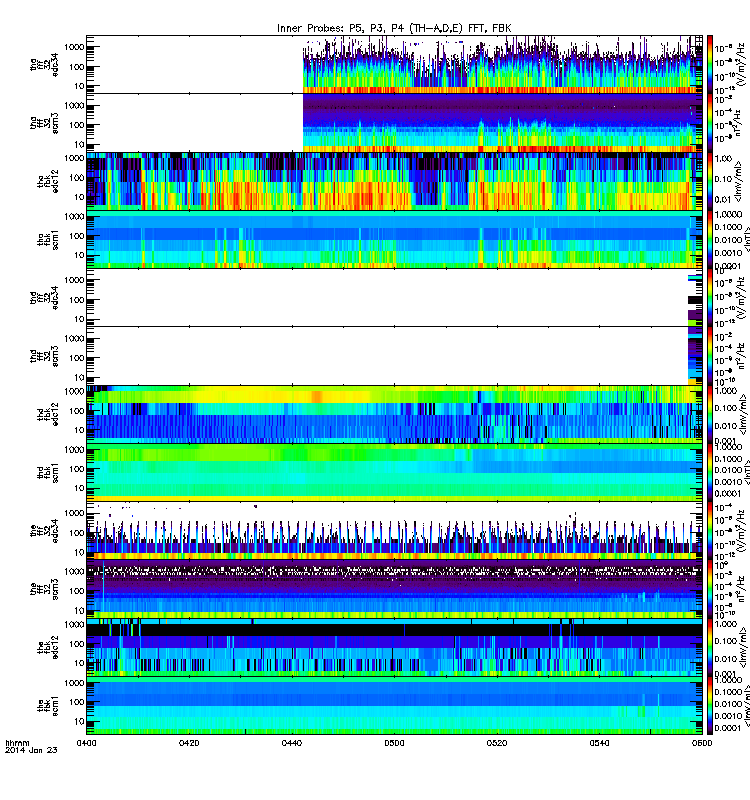
Task: Click inside the the fbk scm1 spectrogram
Action: [x=394, y=706]
